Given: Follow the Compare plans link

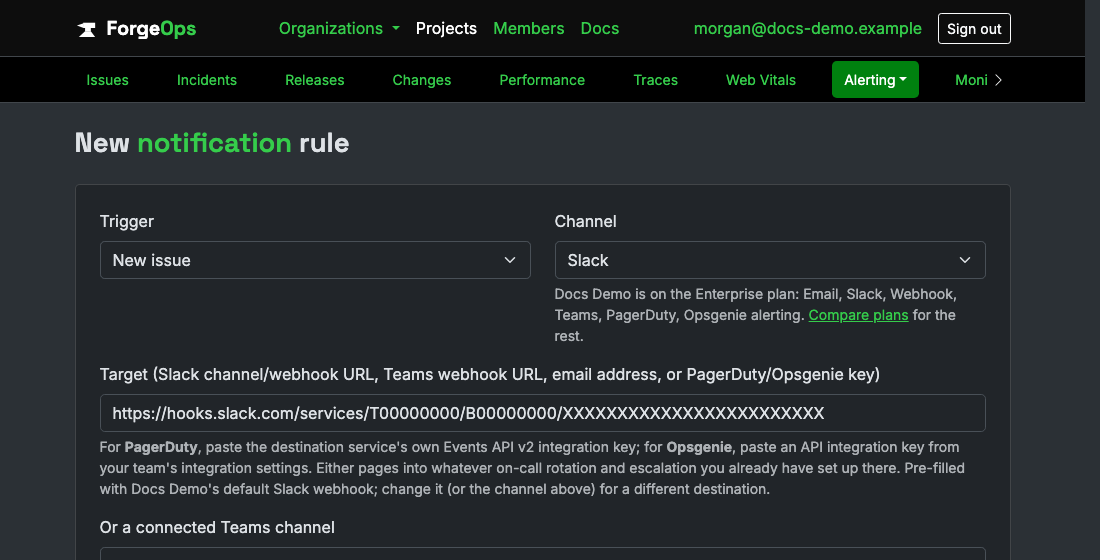Looking at the screenshot, I should [858, 315].
